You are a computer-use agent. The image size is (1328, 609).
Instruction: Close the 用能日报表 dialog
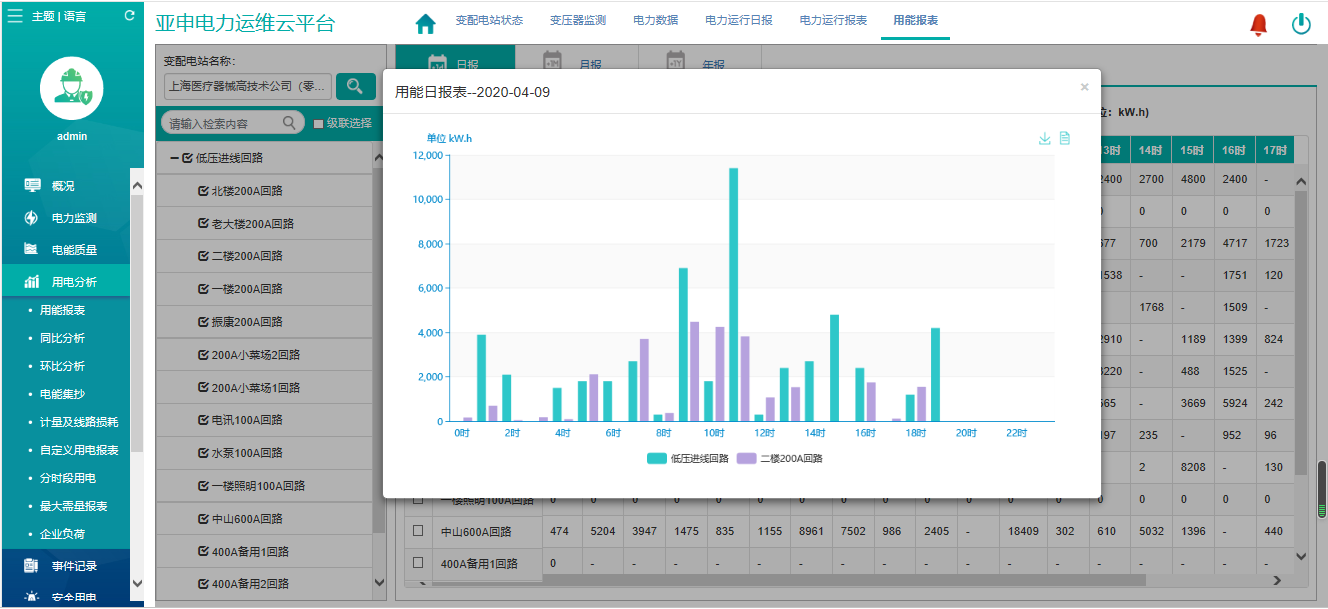point(1084,87)
